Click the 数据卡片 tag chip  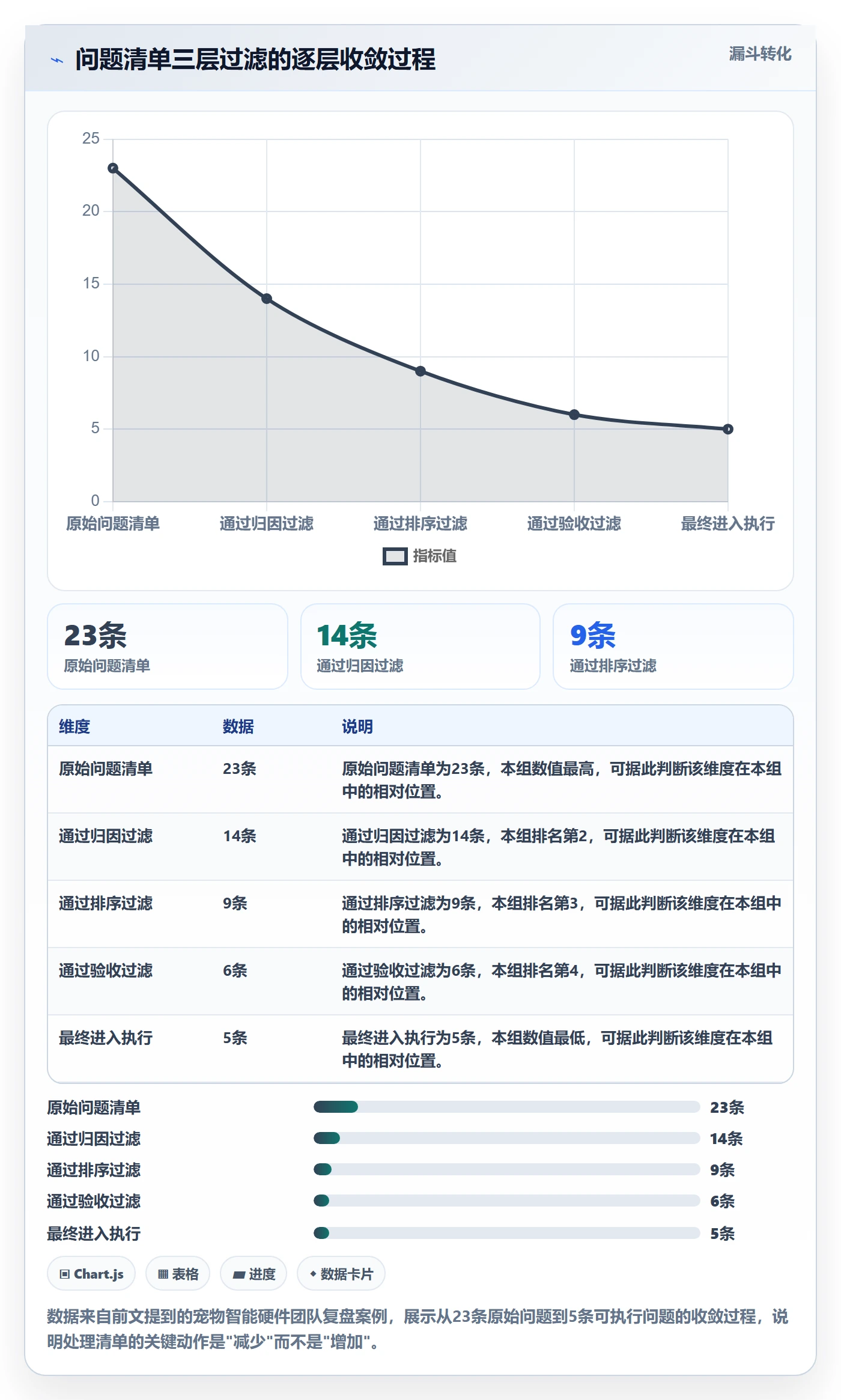click(341, 1274)
